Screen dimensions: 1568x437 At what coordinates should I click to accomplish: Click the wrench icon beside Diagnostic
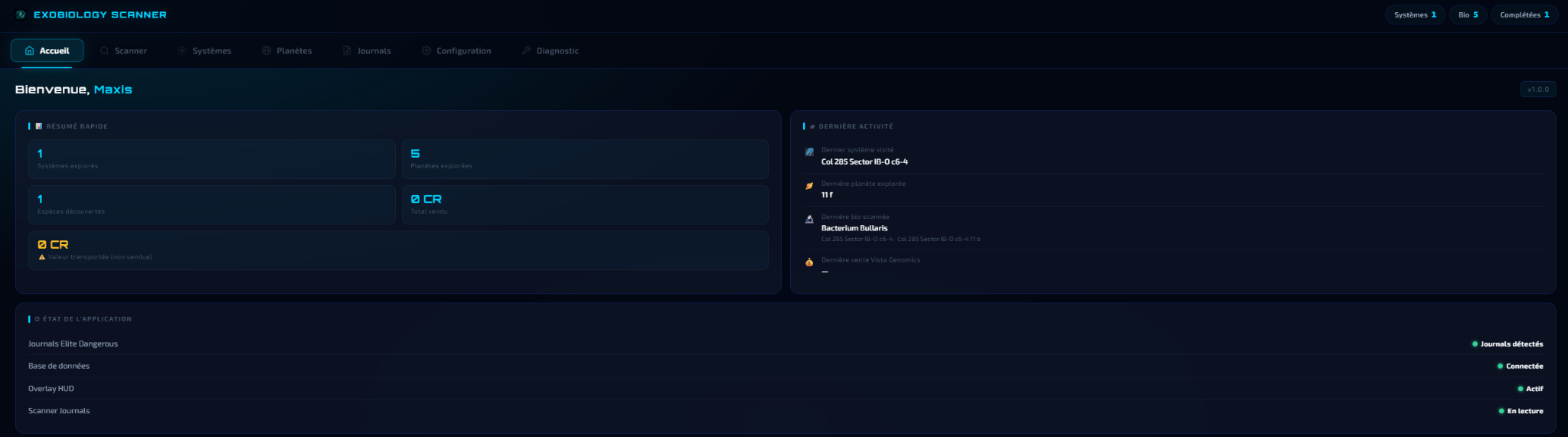(x=526, y=51)
